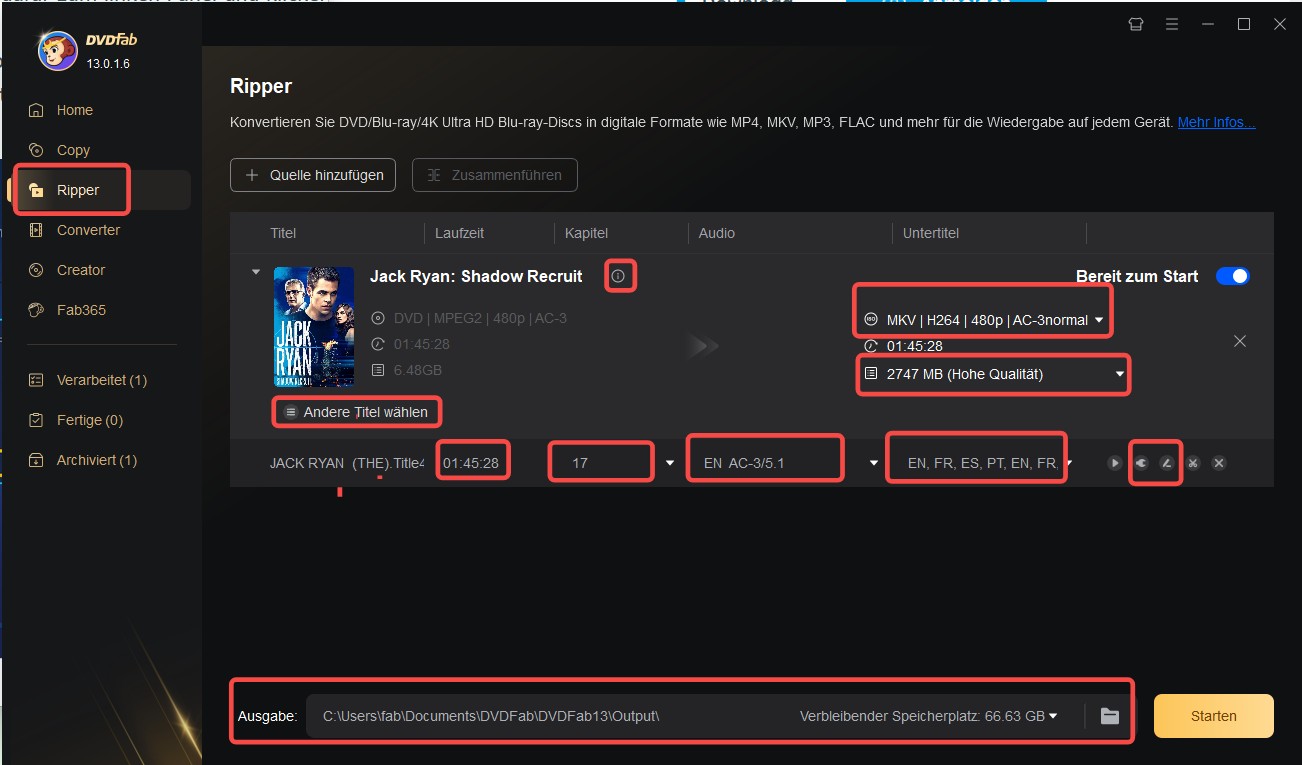Preview title with the play icon

(x=1114, y=463)
